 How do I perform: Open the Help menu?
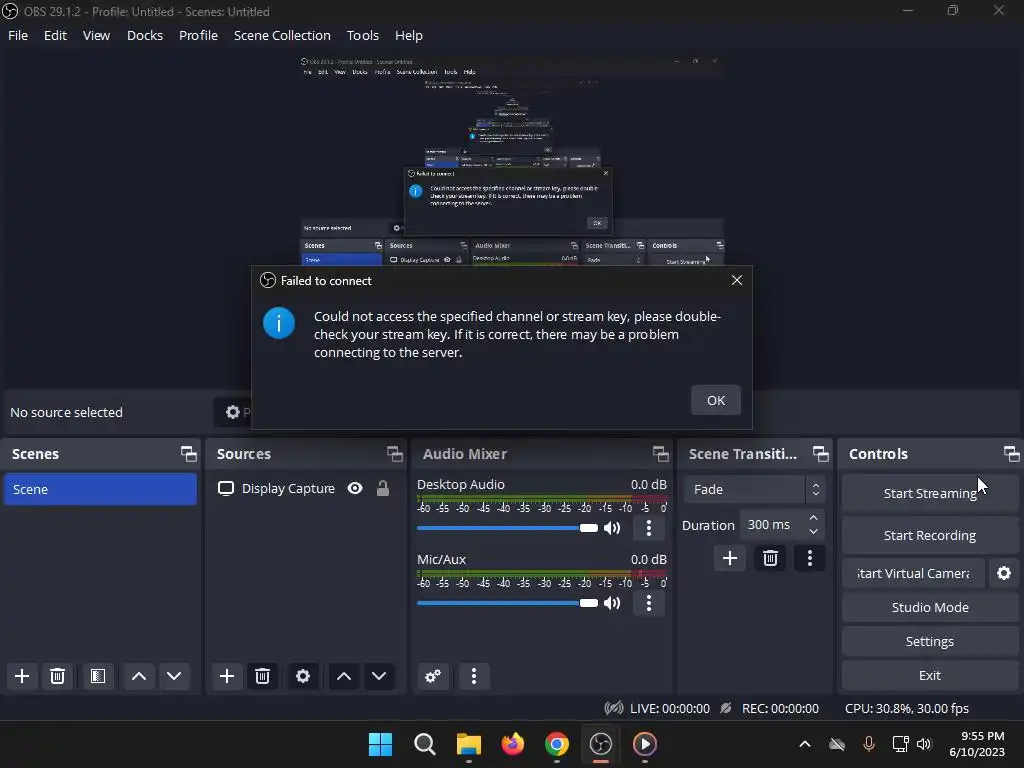[408, 35]
